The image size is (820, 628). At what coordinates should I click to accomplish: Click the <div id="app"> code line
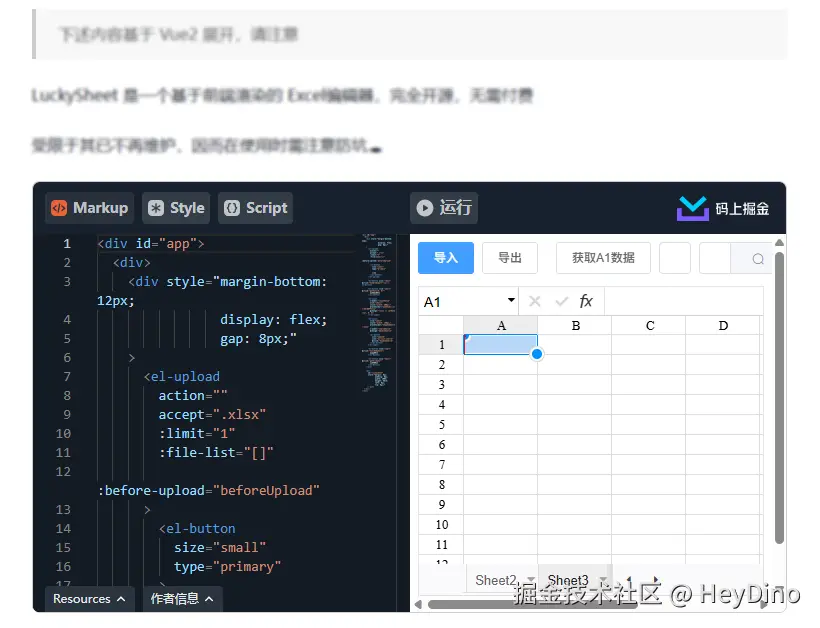coord(151,244)
